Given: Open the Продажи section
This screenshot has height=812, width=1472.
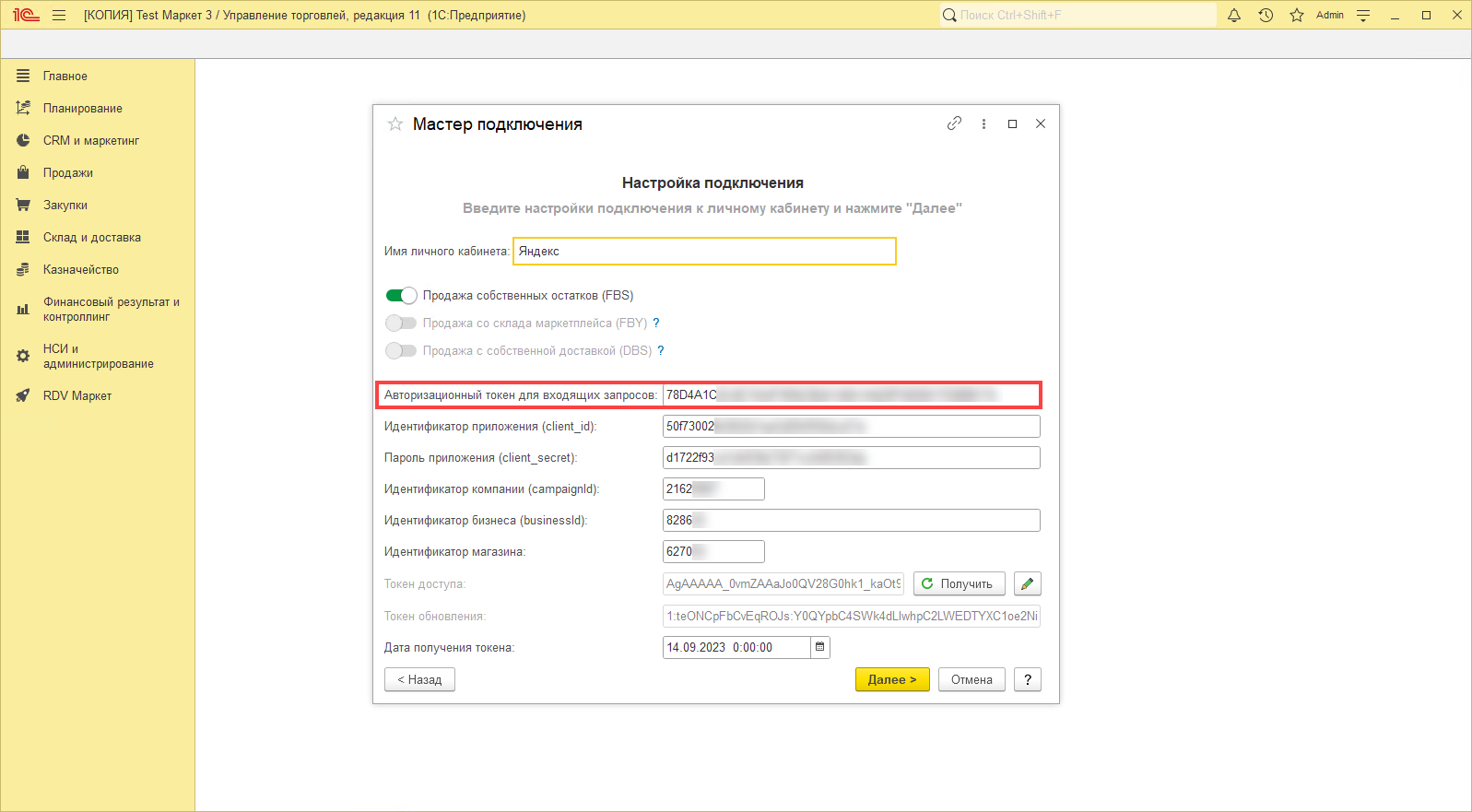Looking at the screenshot, I should coord(67,173).
